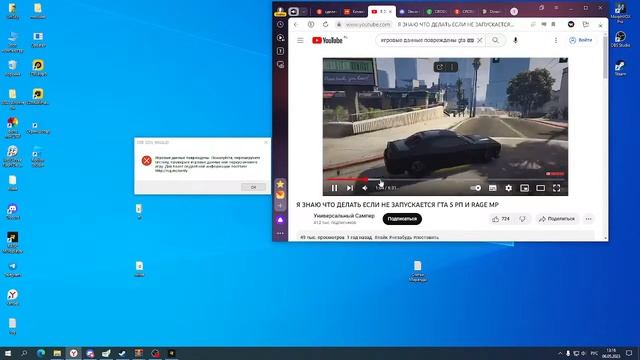Open the site info lock icon
This screenshot has width=640, height=360.
coord(339,24)
